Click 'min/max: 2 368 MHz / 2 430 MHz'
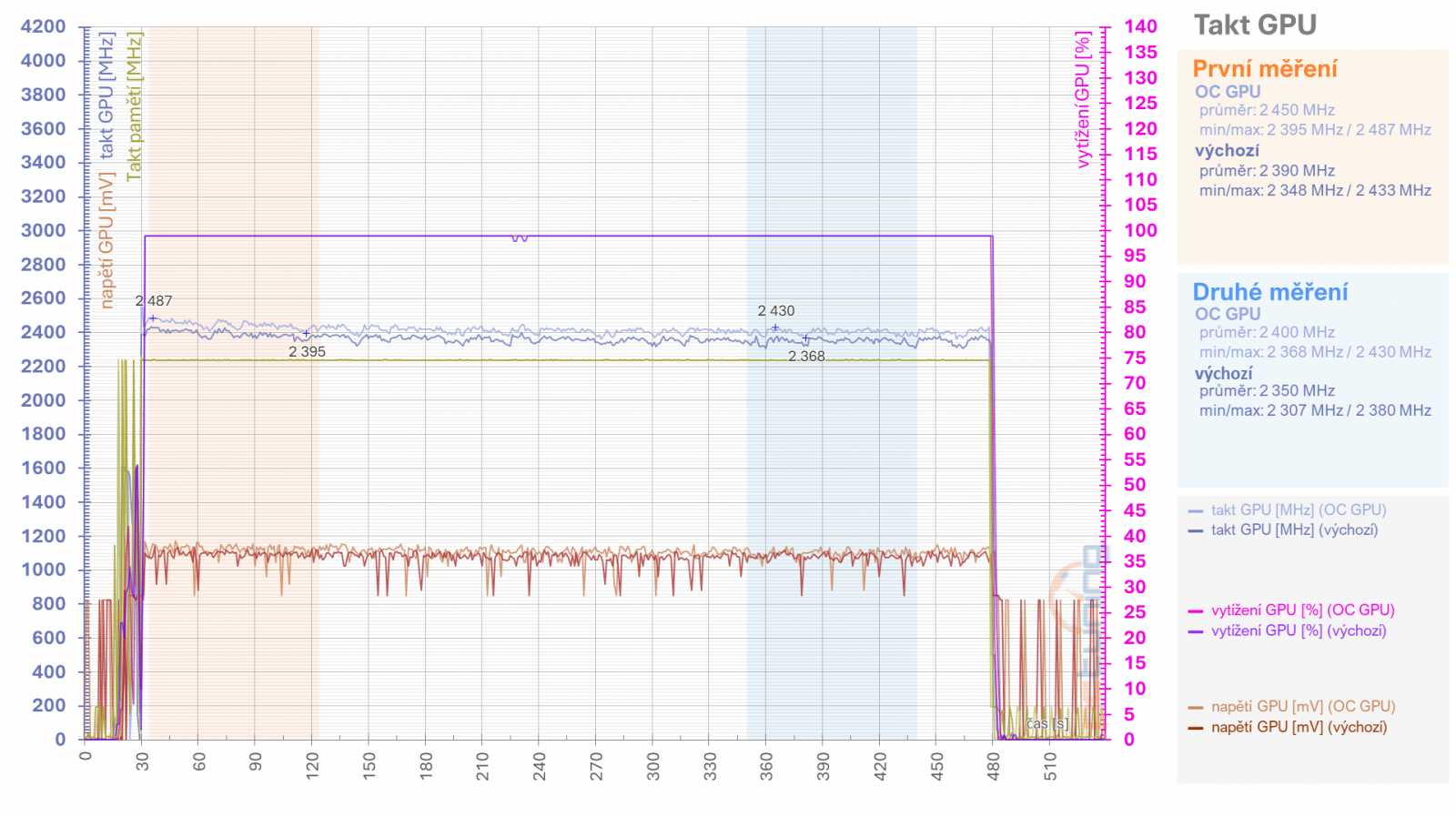Image resolution: width=1456 pixels, height=817 pixels. tap(1315, 352)
